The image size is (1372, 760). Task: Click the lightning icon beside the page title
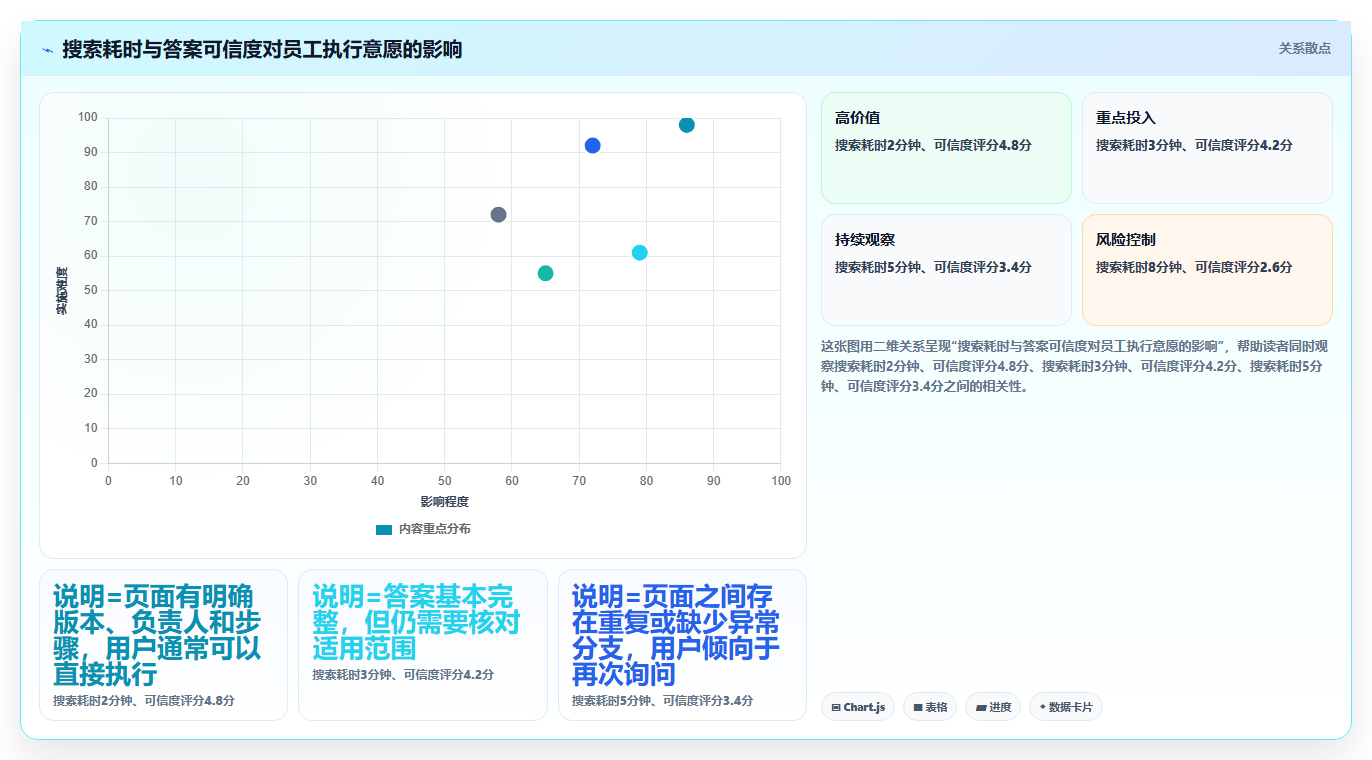[x=47, y=49]
